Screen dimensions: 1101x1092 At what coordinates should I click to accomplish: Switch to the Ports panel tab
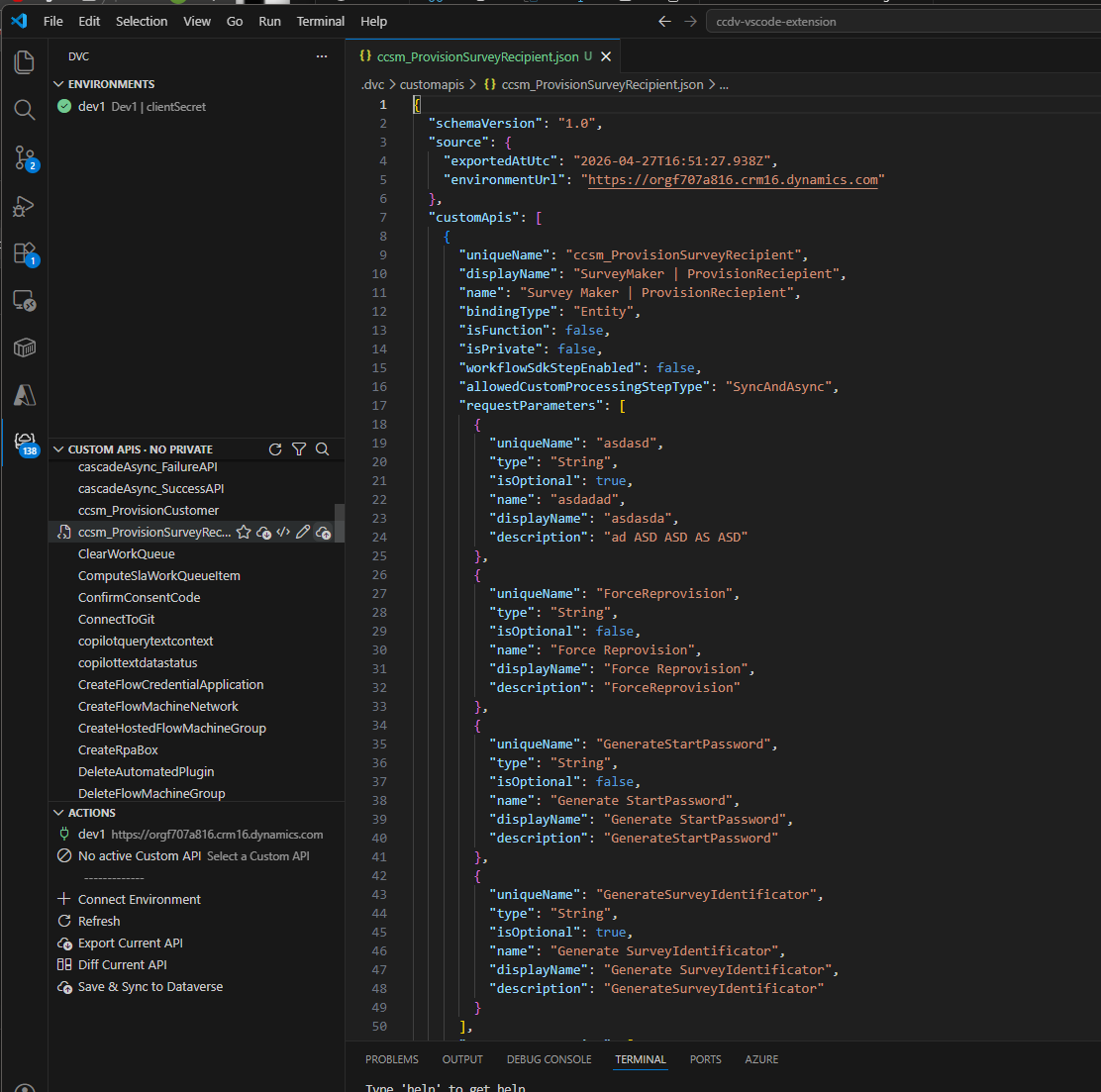705,1059
